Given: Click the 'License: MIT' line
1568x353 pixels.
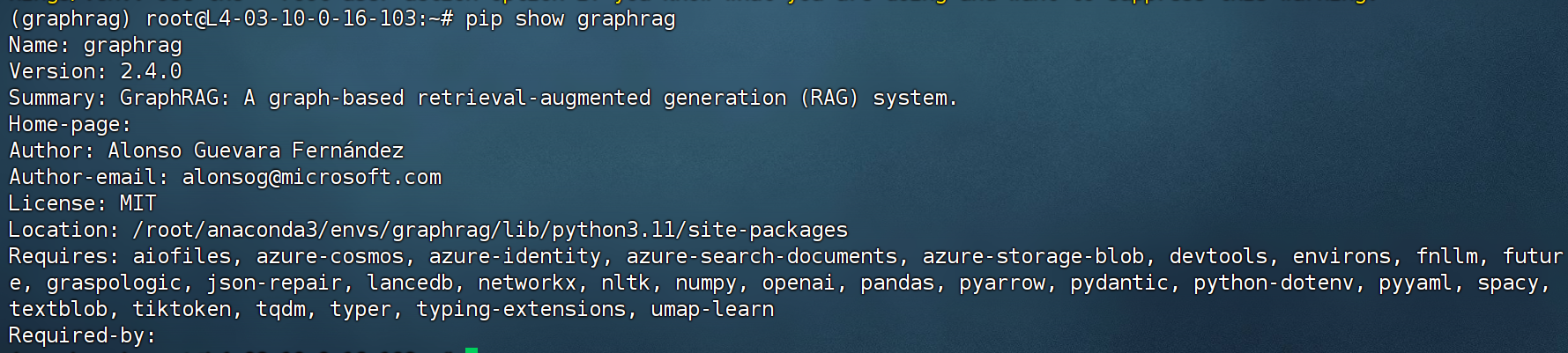Looking at the screenshot, I should pyautogui.click(x=83, y=203).
